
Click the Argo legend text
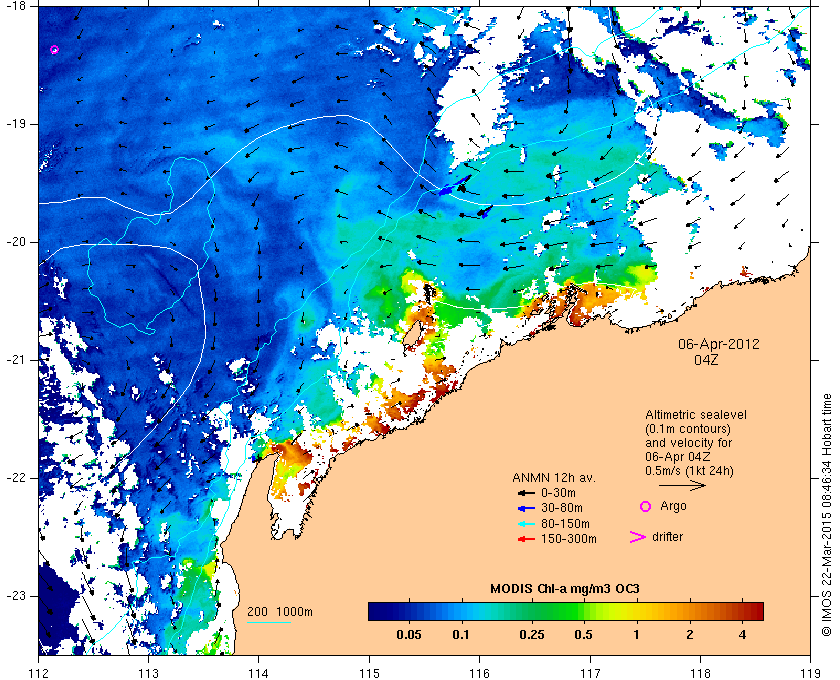coord(673,506)
